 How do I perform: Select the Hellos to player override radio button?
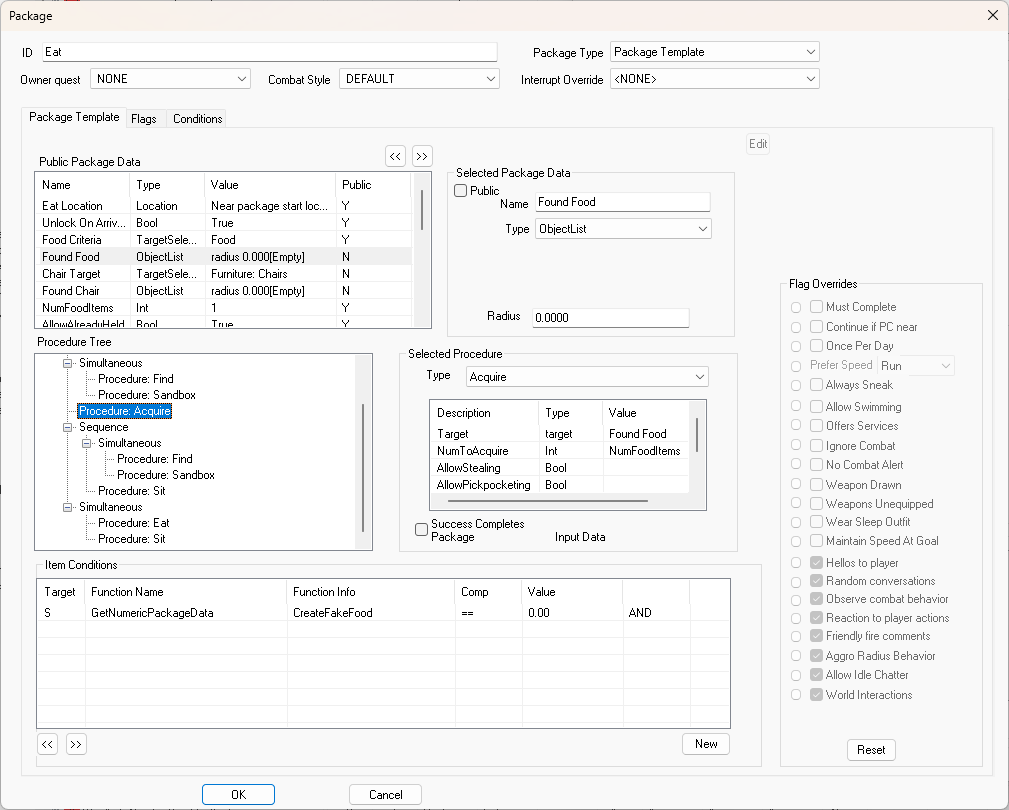796,562
